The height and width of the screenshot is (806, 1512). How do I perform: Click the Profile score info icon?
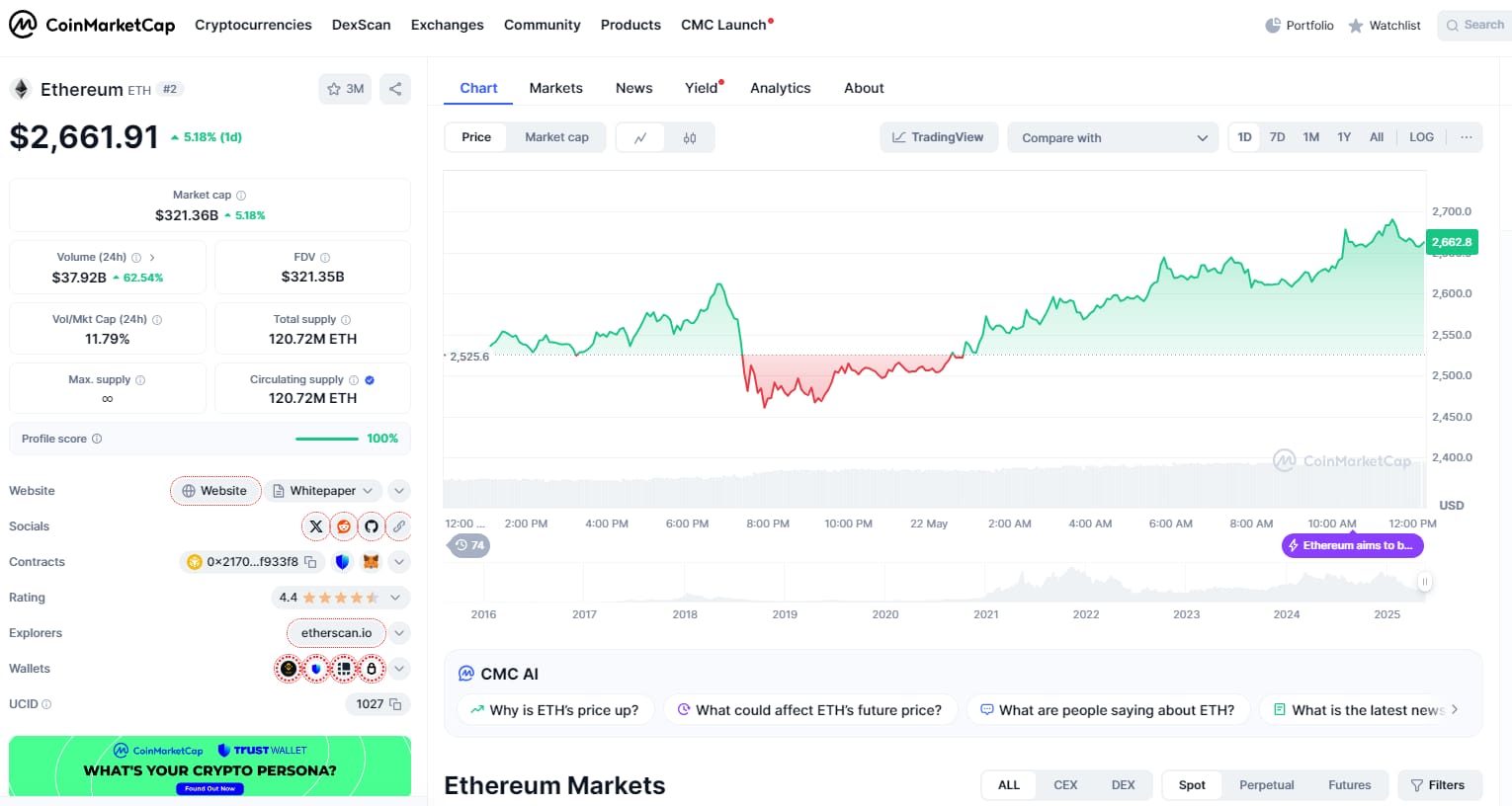coord(97,439)
